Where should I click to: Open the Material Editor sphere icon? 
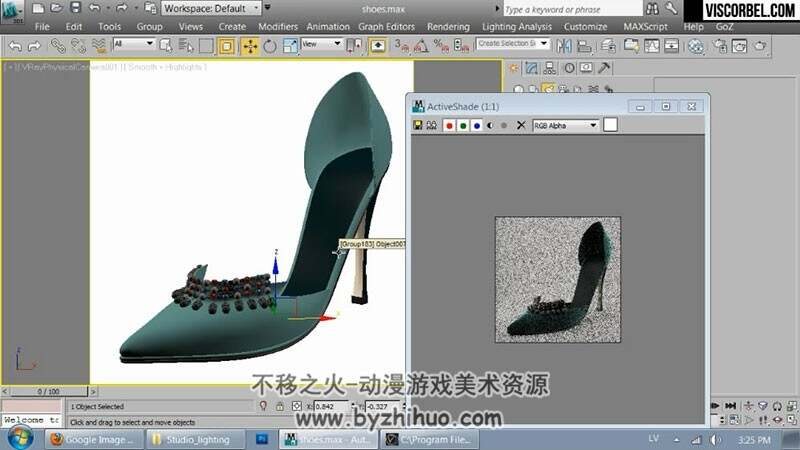[695, 46]
